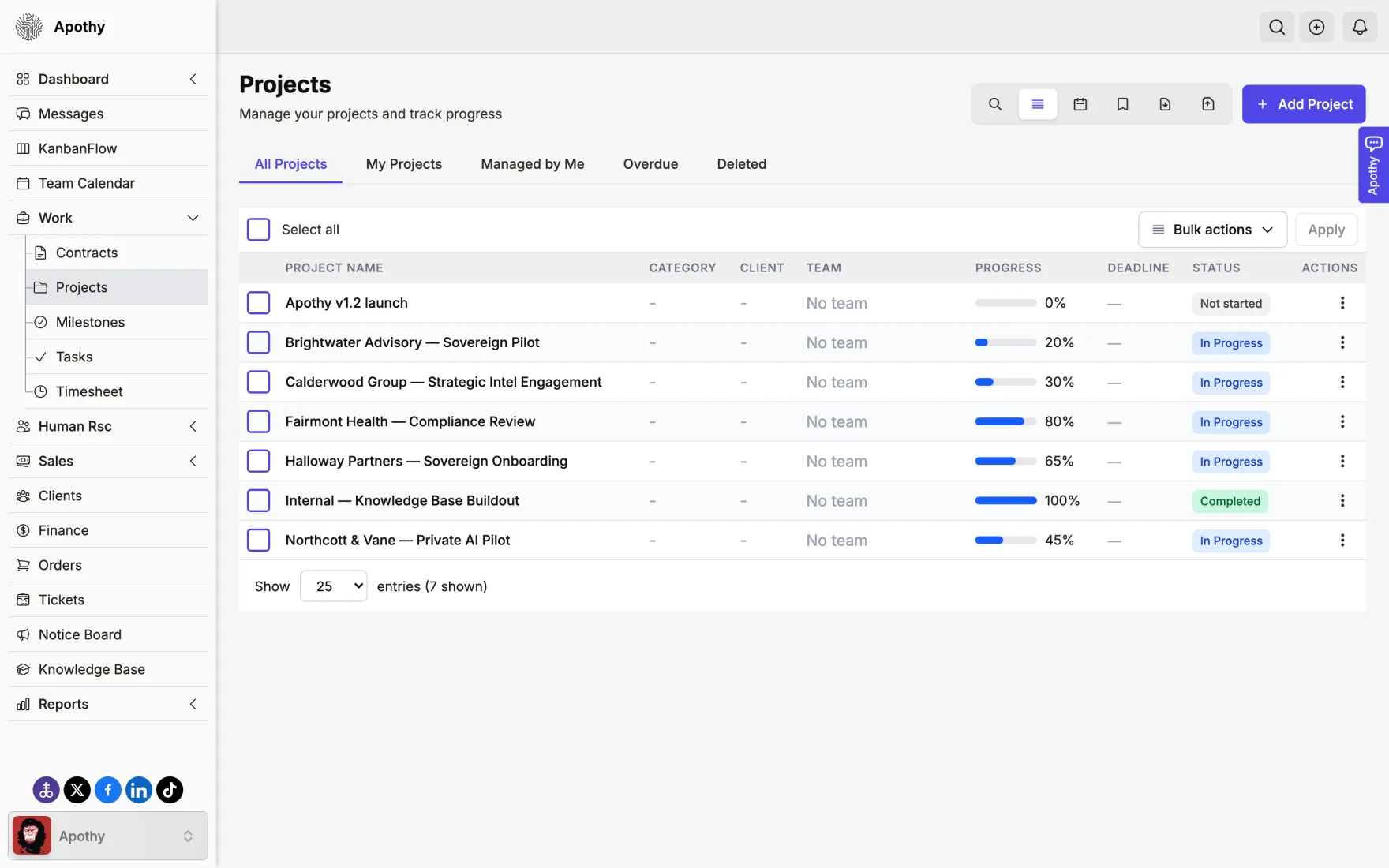This screenshot has height=868, width=1389.
Task: Collapse the Work section chevron
Action: point(193,218)
